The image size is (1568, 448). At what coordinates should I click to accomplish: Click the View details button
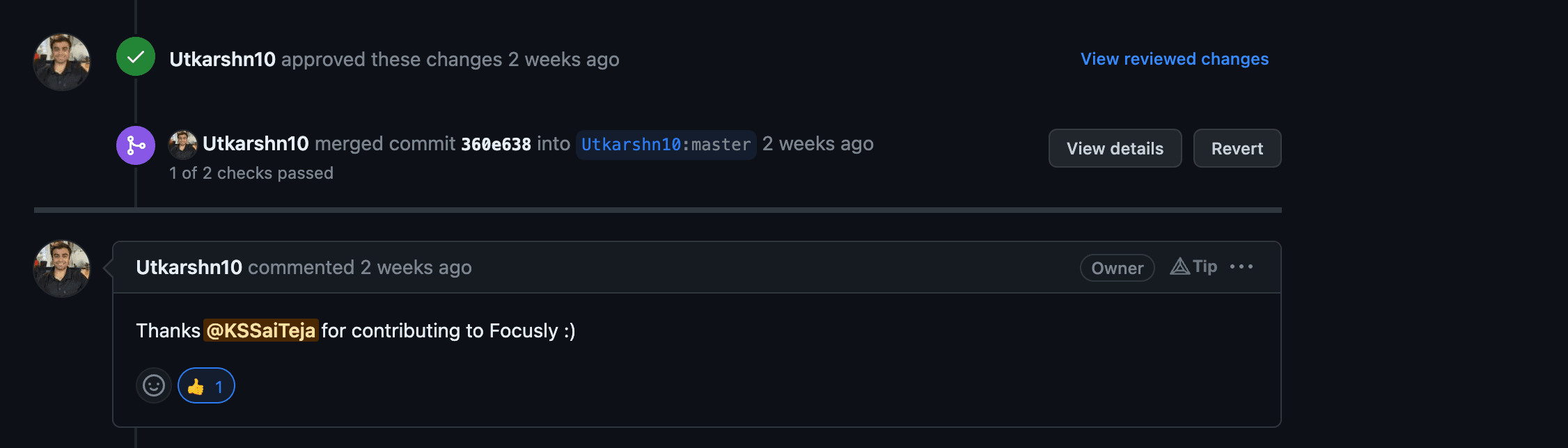[1115, 148]
